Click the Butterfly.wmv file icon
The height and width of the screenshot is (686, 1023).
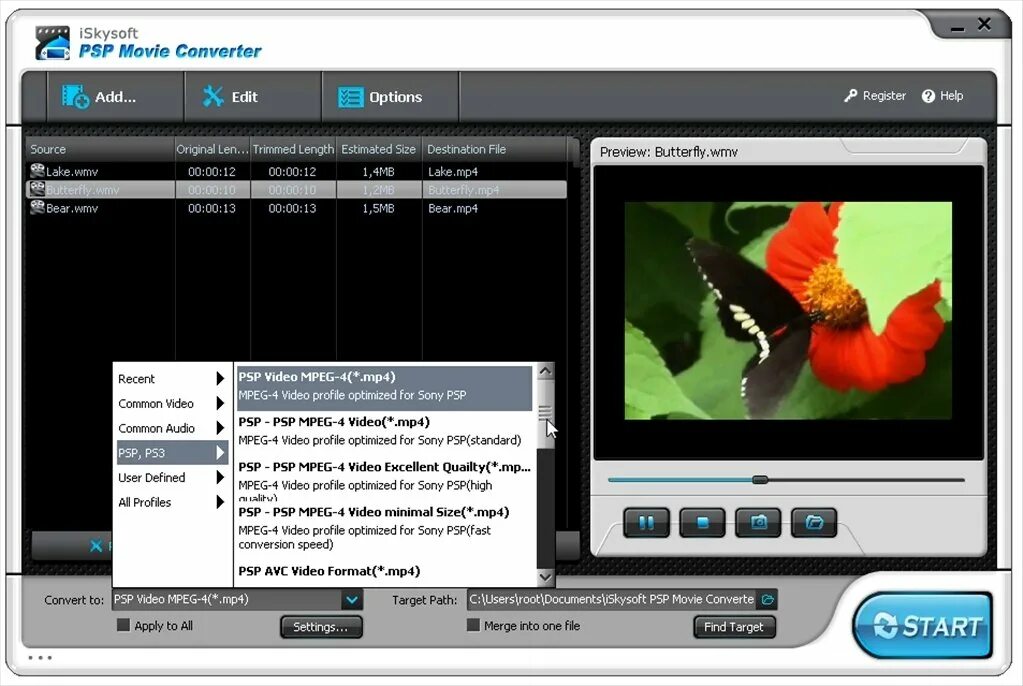pos(37,189)
